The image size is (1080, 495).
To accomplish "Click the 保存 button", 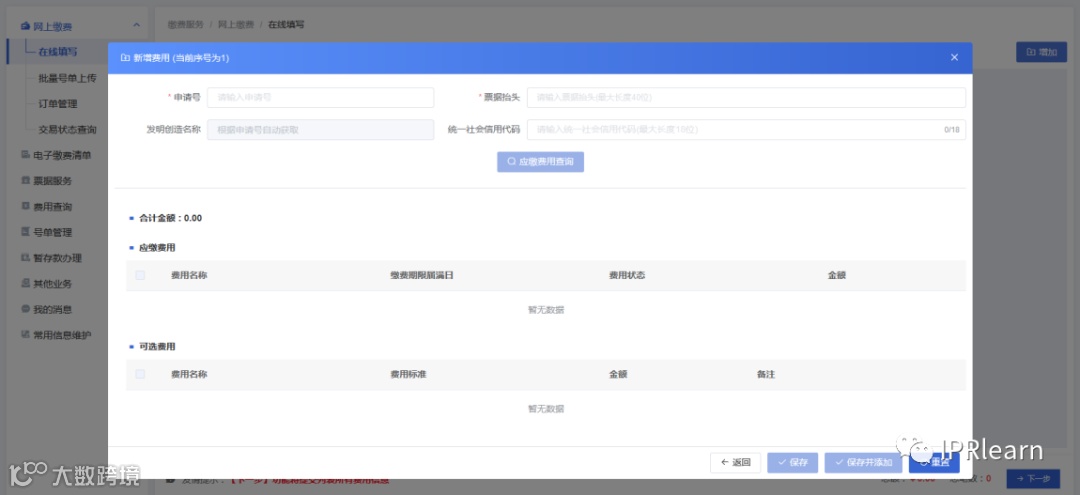I will click(792, 463).
